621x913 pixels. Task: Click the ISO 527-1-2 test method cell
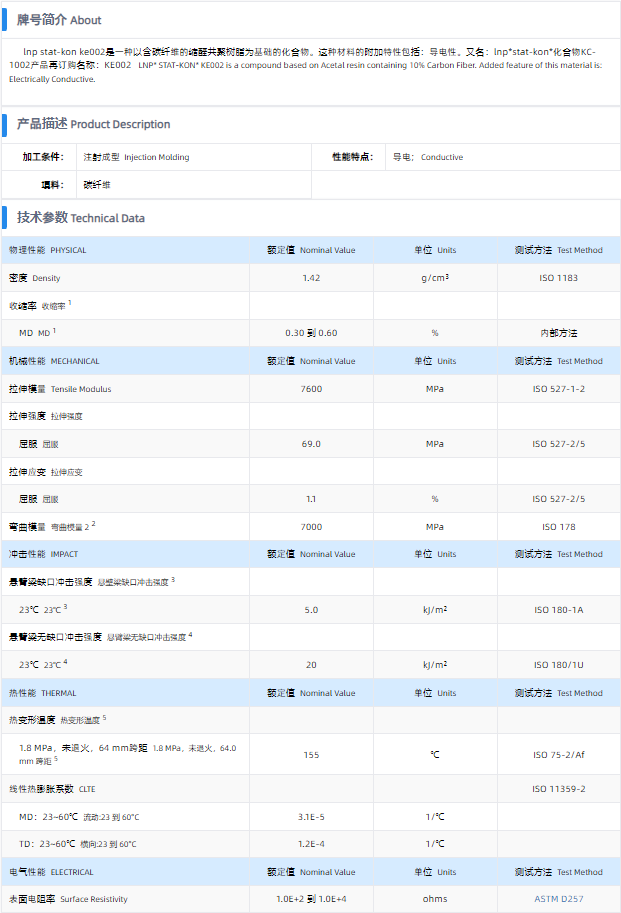[x=559, y=389]
